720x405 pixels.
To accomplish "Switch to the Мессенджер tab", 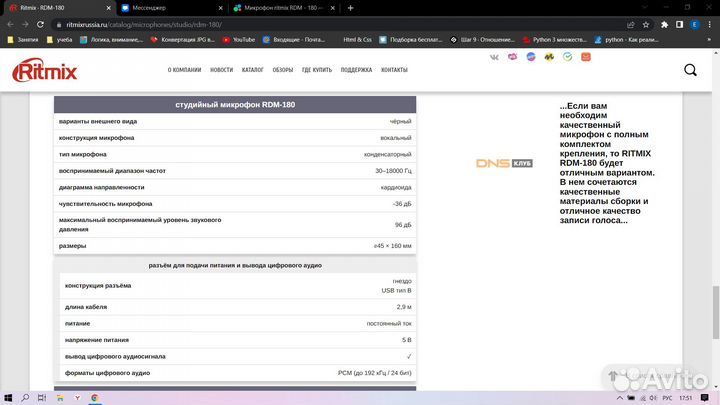I will (x=162, y=7).
